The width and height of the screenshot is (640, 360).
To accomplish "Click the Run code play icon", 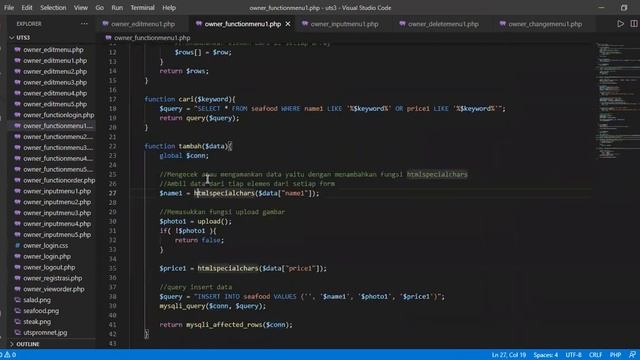I will (620, 24).
